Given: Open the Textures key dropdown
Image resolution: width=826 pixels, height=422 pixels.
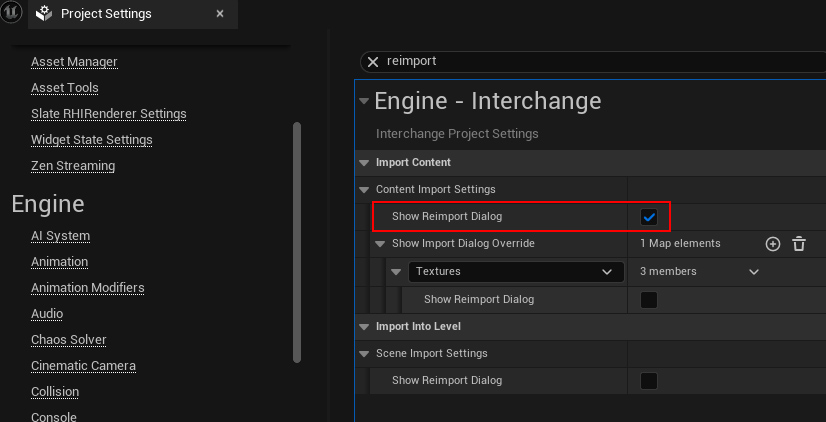Looking at the screenshot, I should pos(516,272).
